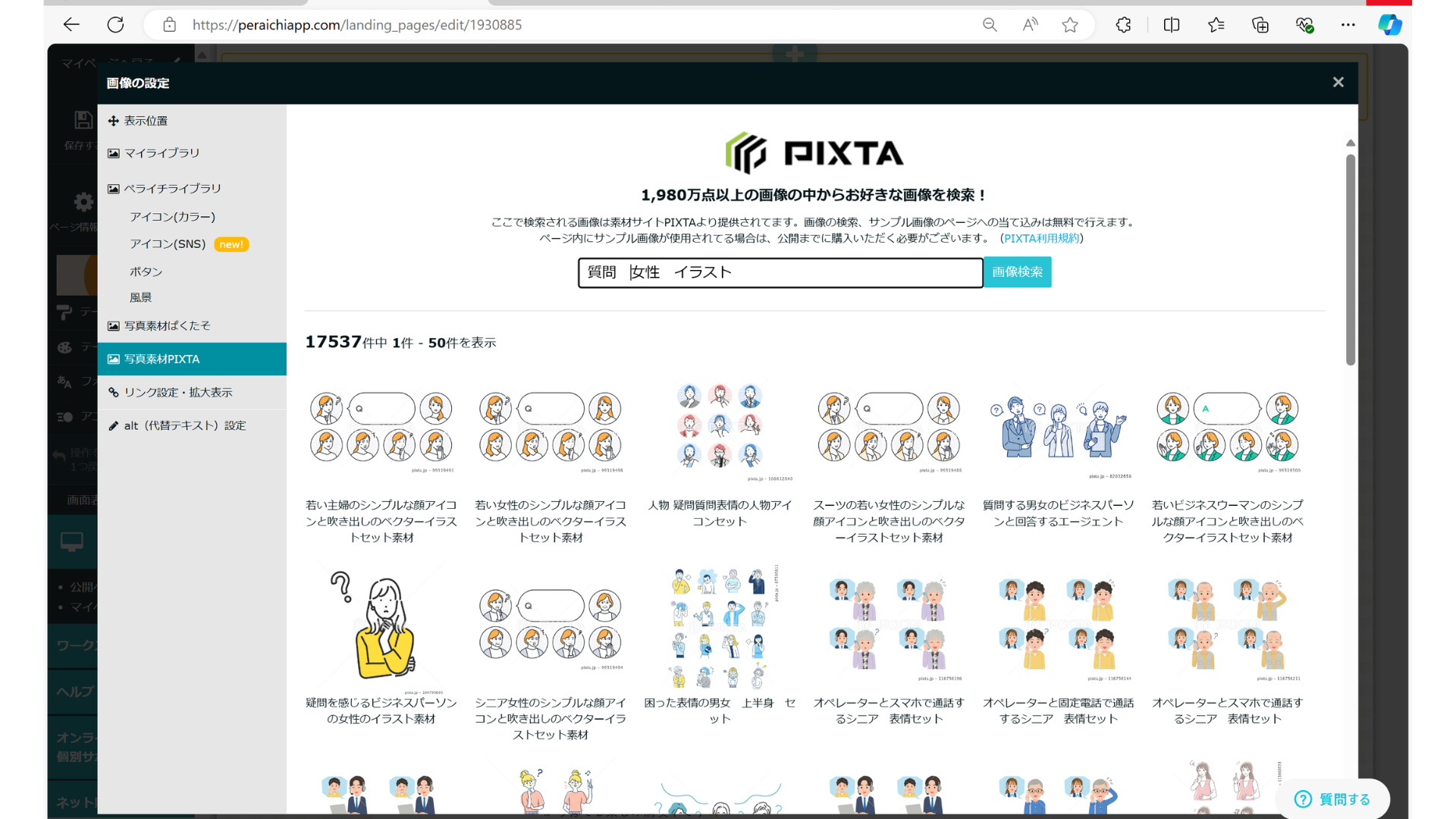The height and width of the screenshot is (819, 1456).
Task: Click page settings gear icon behind dialog
Action: point(83,202)
